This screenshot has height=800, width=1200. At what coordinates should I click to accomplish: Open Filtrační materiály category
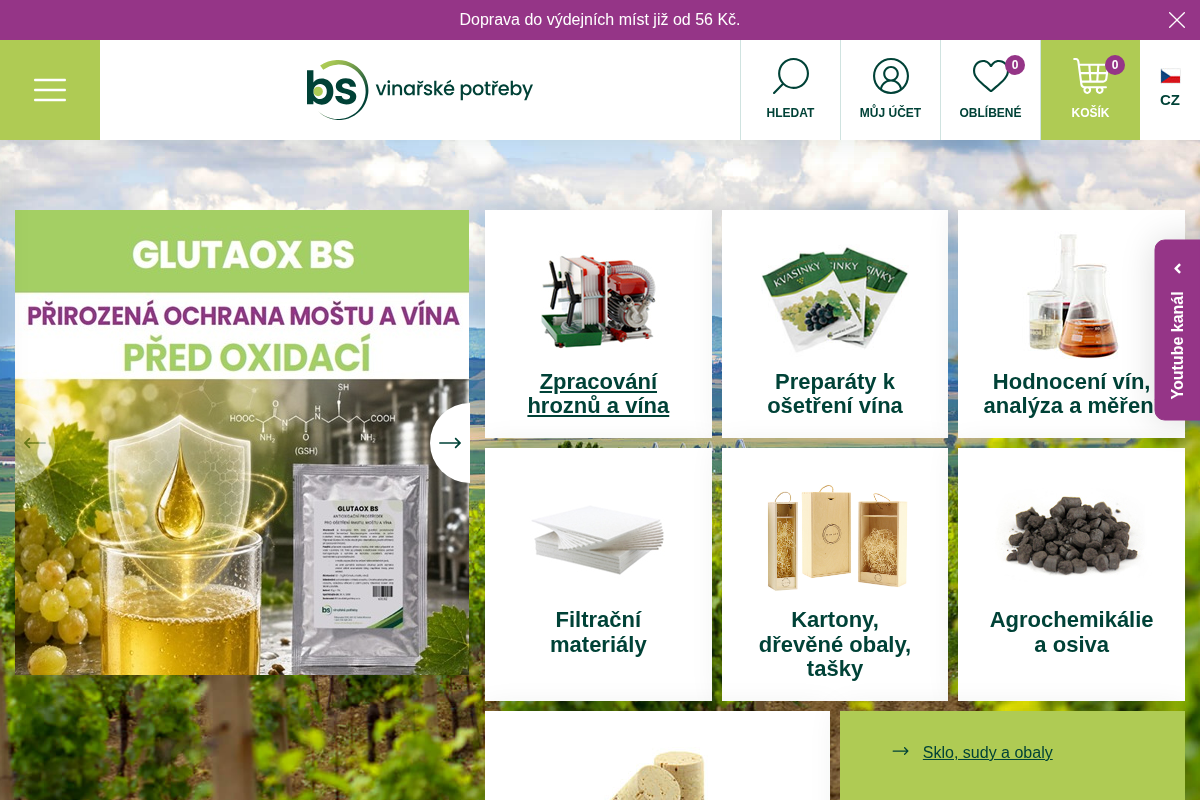coord(598,574)
